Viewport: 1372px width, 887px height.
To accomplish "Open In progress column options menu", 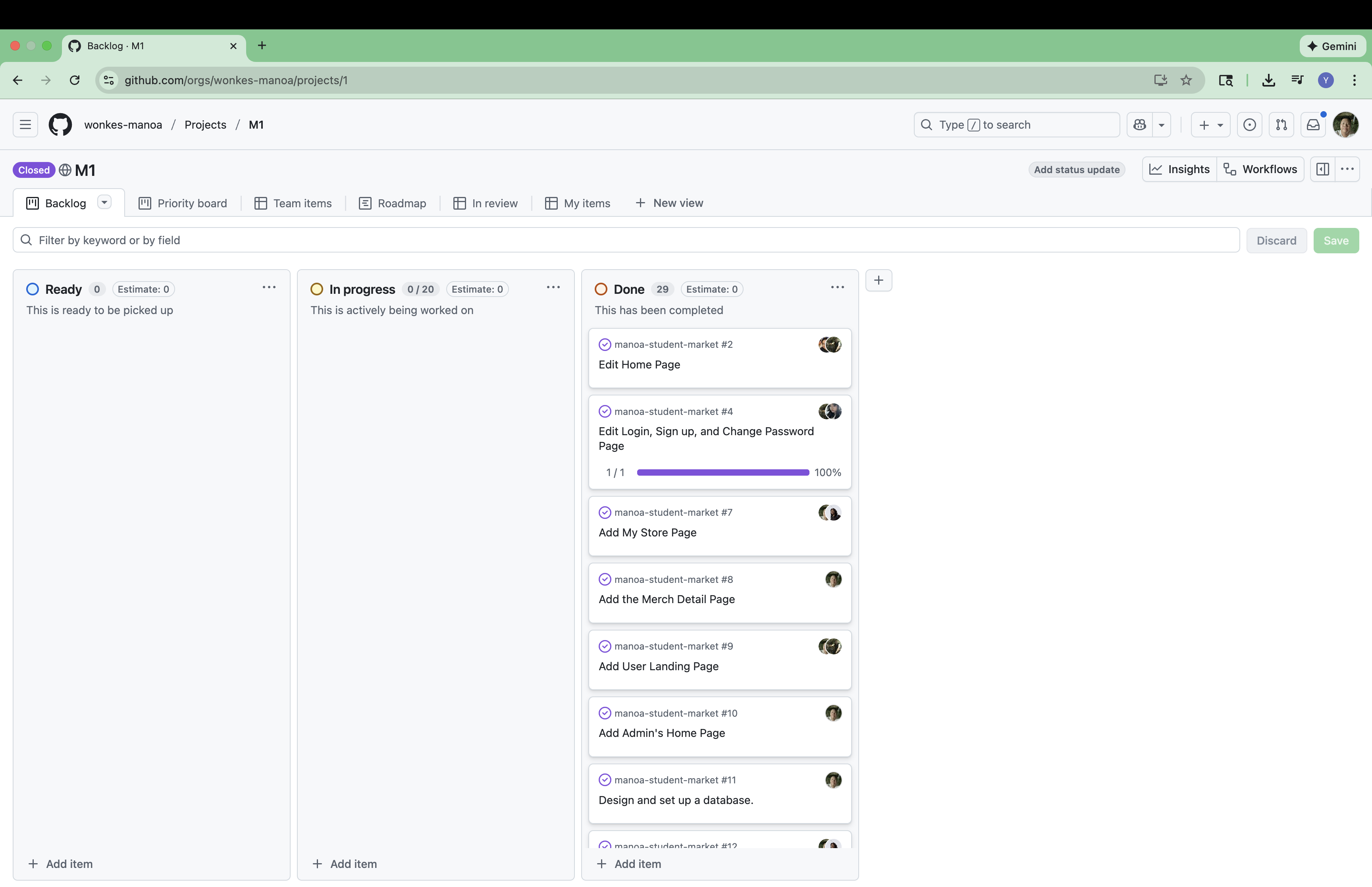I will click(x=553, y=287).
